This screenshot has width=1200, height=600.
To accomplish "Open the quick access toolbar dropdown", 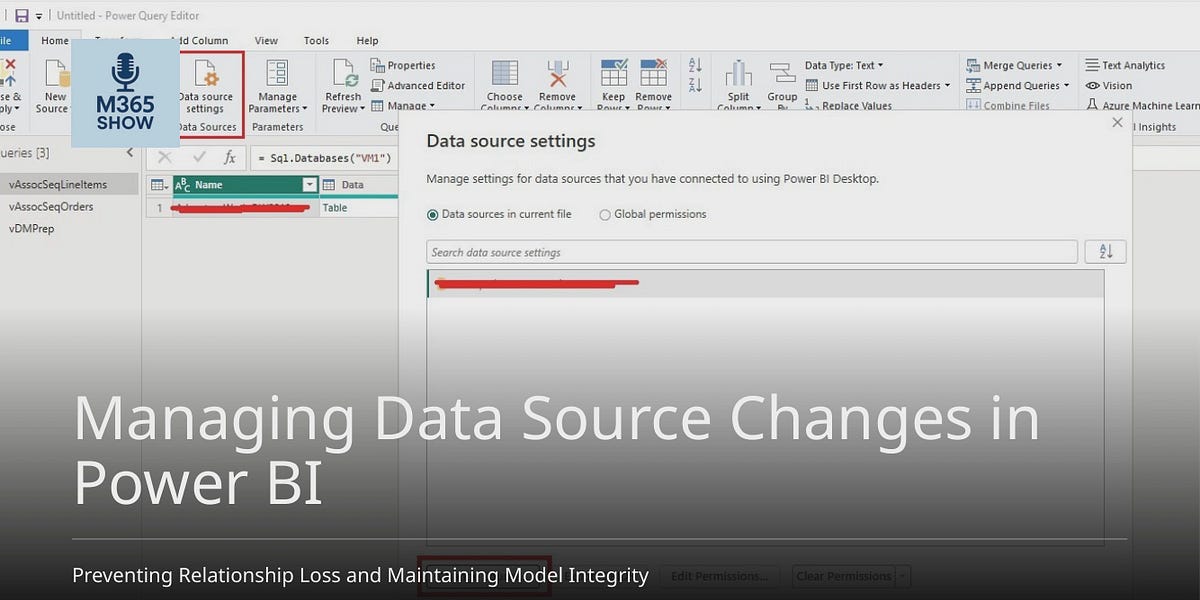I will pos(39,16).
